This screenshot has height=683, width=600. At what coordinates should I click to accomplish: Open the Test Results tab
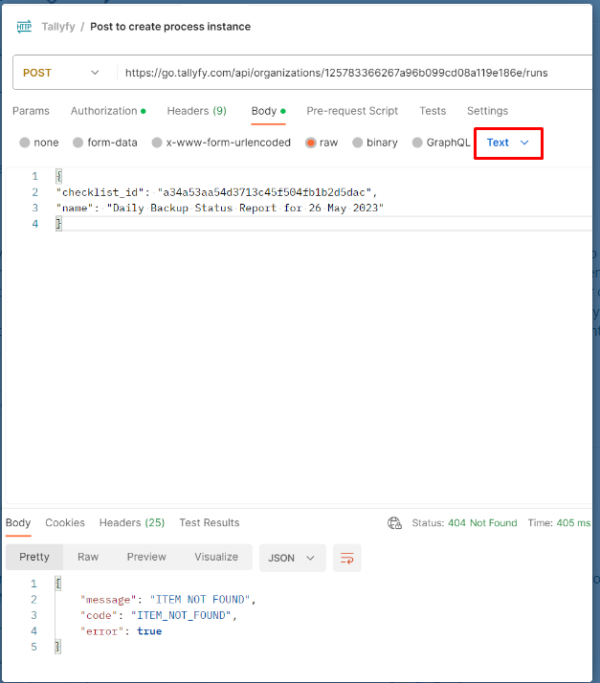pyautogui.click(x=210, y=523)
